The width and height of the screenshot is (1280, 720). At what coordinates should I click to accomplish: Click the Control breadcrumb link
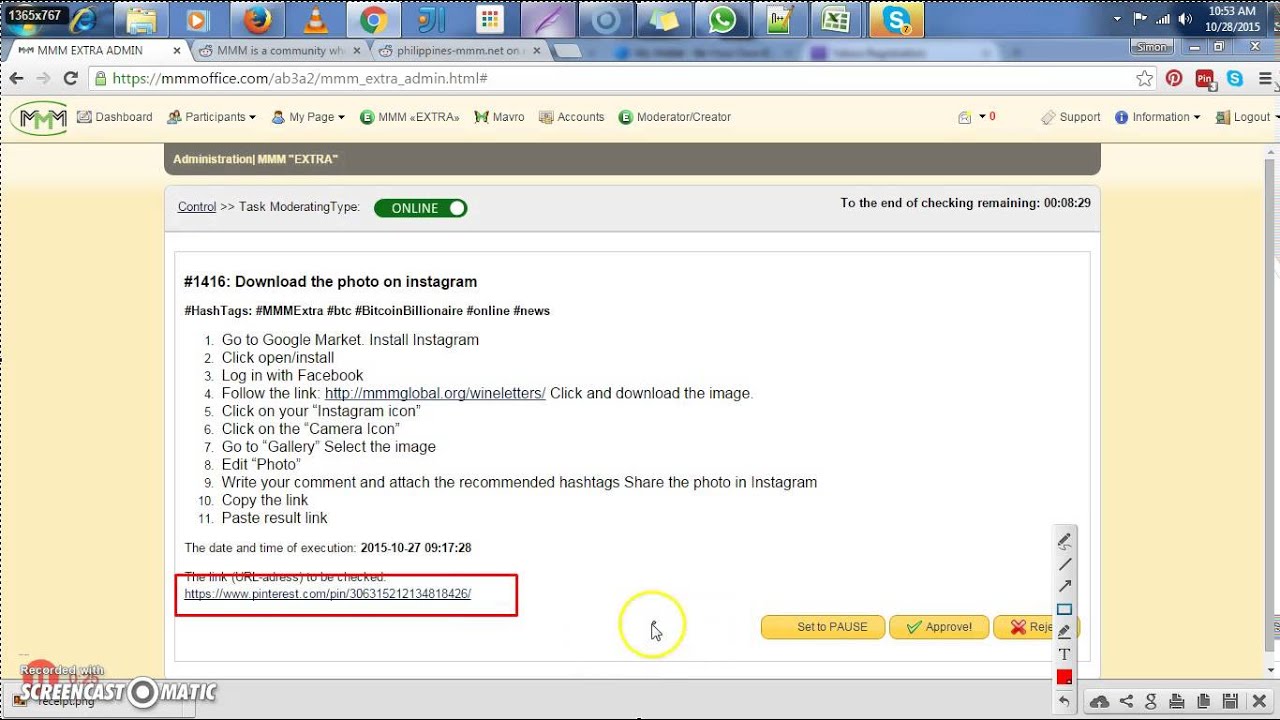pyautogui.click(x=197, y=207)
